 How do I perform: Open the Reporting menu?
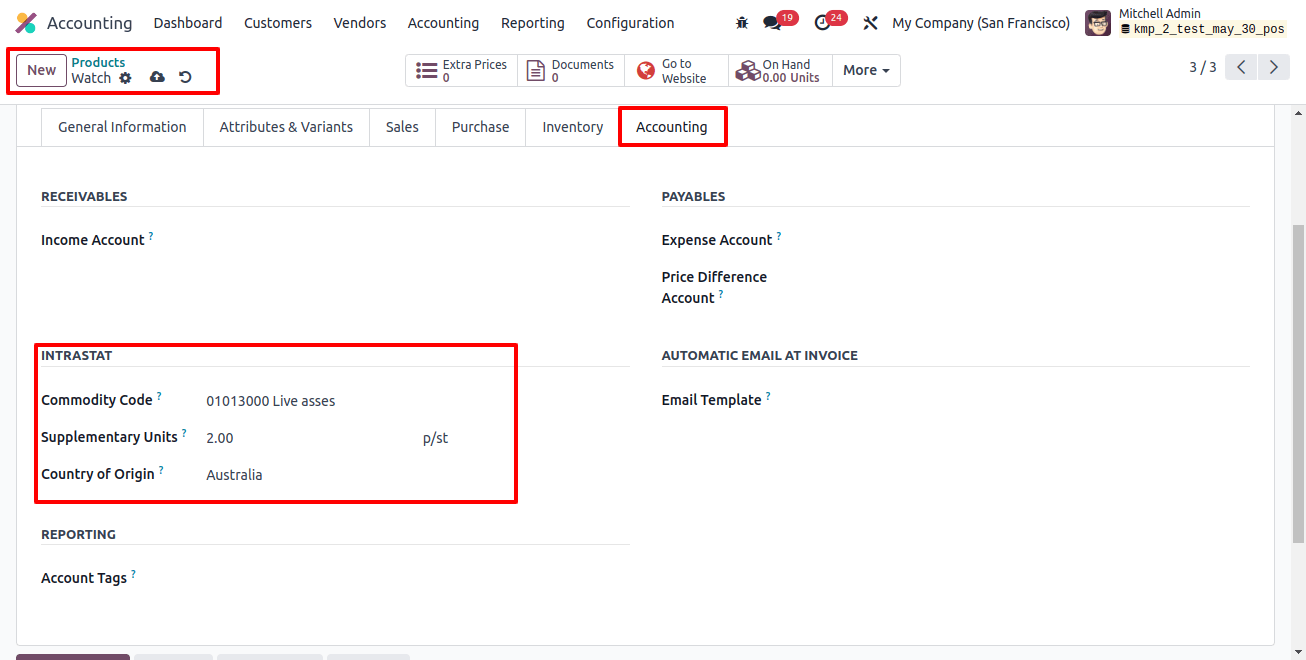tap(533, 23)
